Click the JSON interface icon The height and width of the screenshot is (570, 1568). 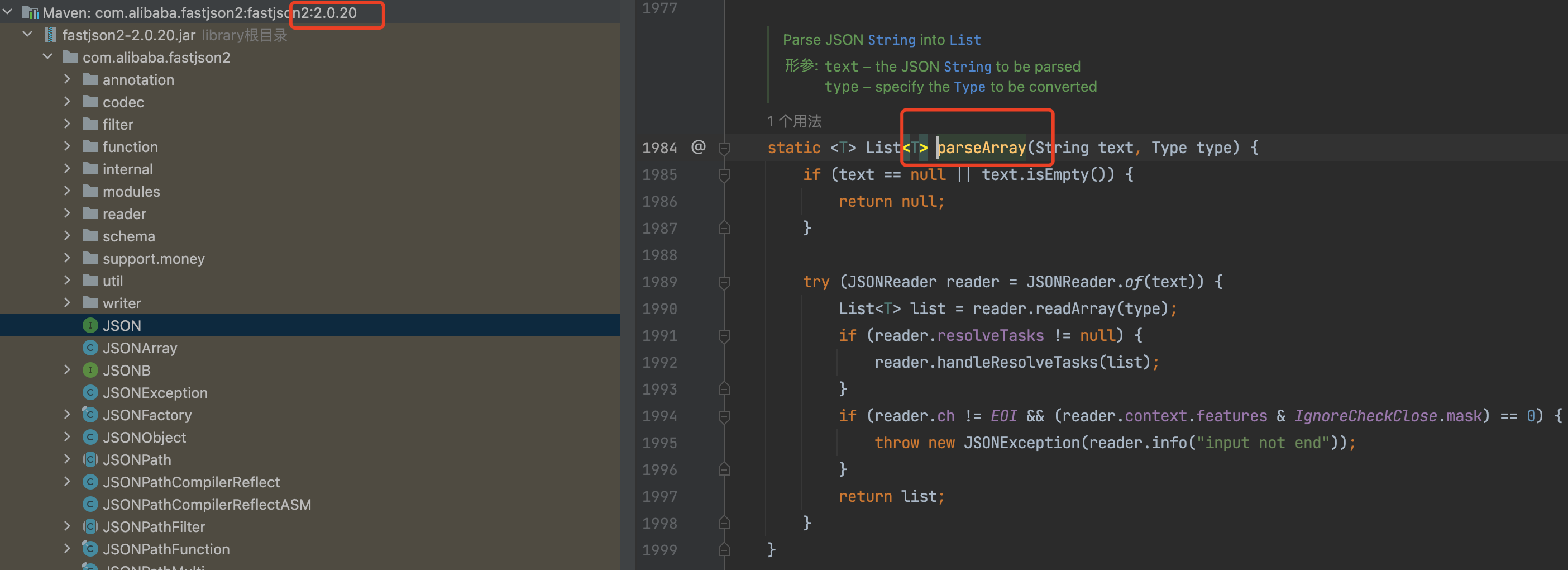[90, 325]
